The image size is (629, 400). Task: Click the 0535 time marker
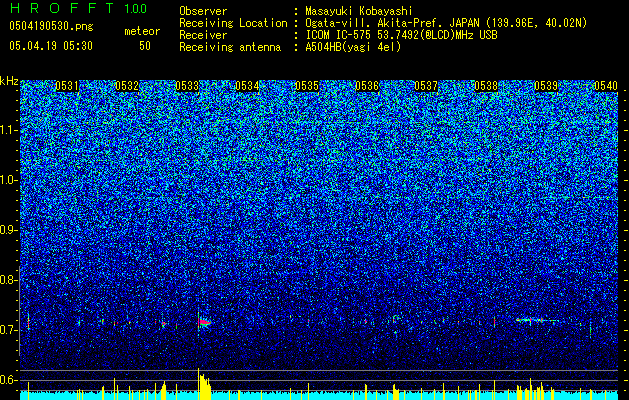[307, 86]
